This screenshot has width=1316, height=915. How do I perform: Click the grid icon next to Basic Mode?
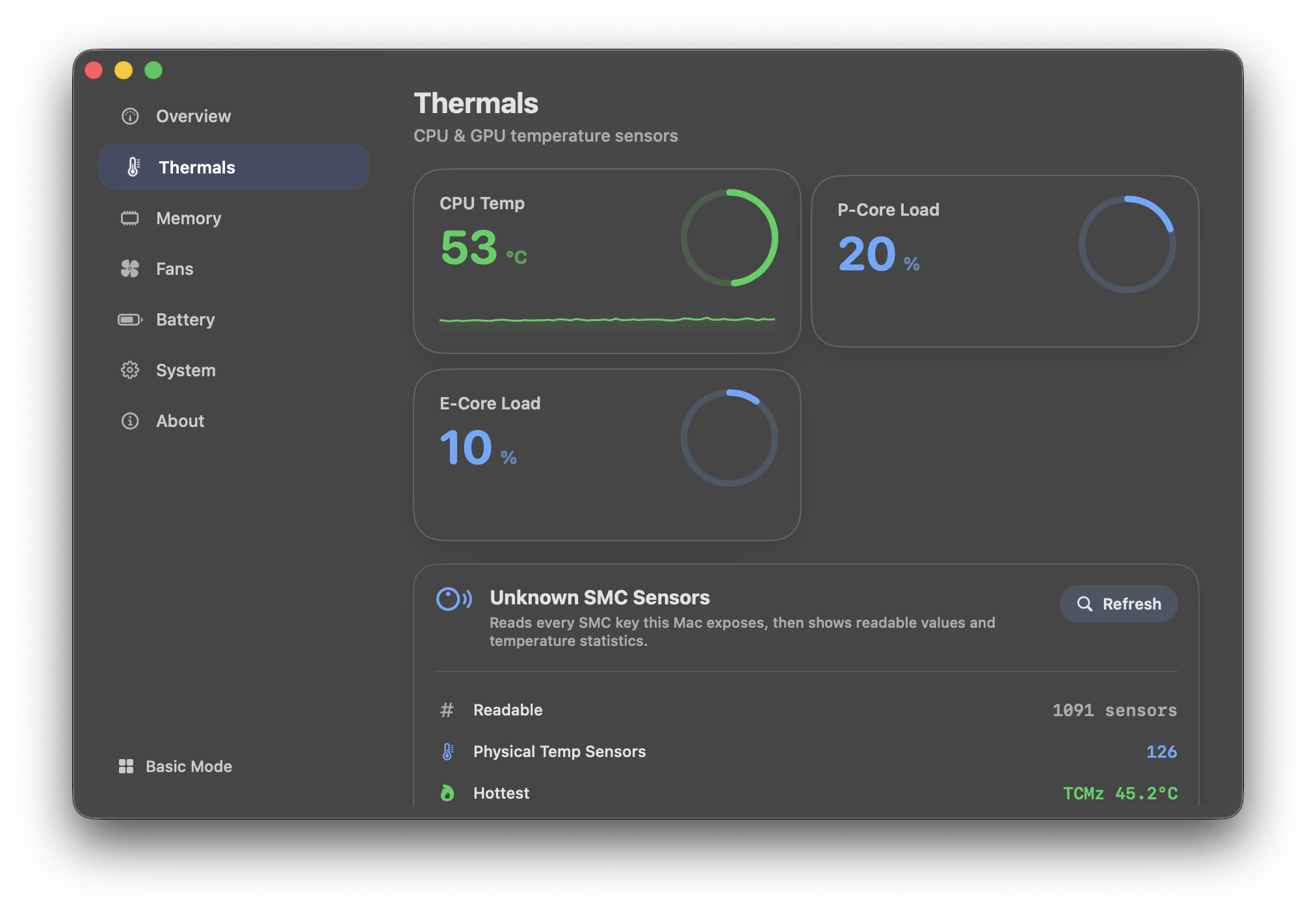126,766
